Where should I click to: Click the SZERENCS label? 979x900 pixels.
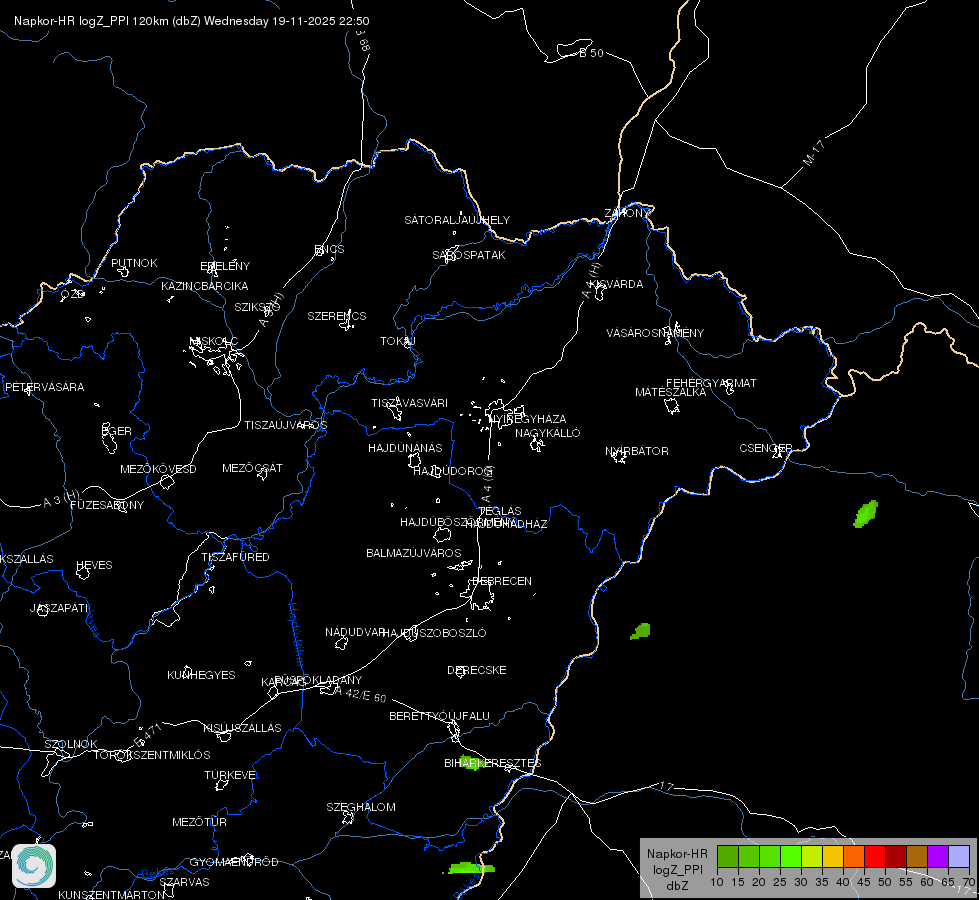pyautogui.click(x=337, y=316)
